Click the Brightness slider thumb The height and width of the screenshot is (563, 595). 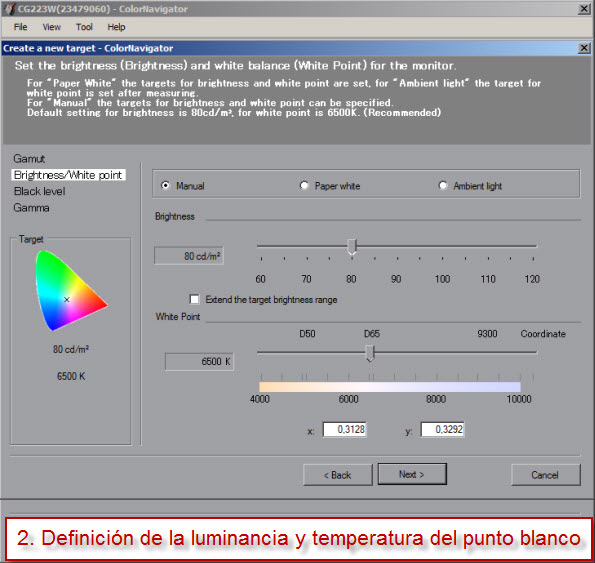[x=352, y=247]
